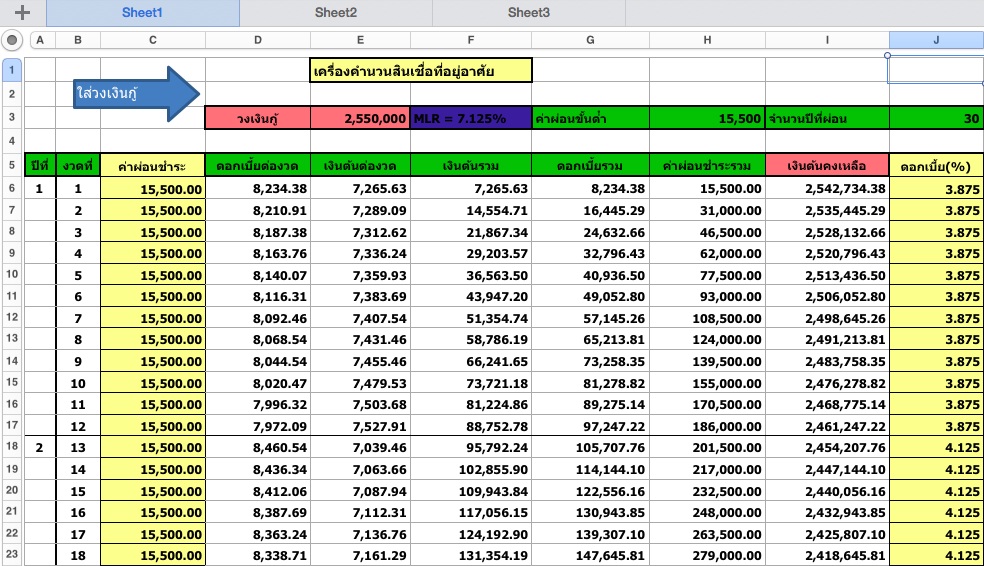Select cell 7,407.54 in installment 7

(x=360, y=318)
